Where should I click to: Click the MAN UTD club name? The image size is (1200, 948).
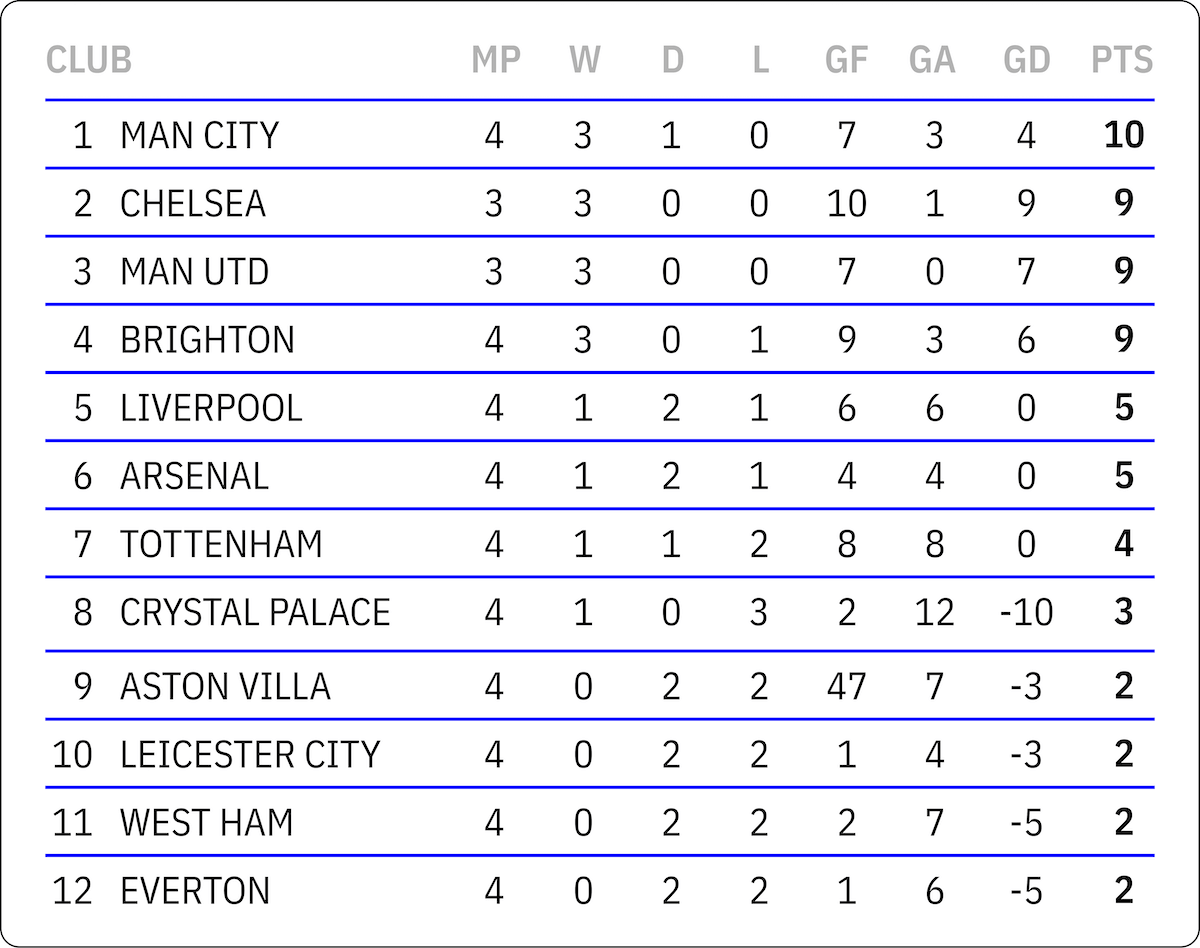coord(194,271)
